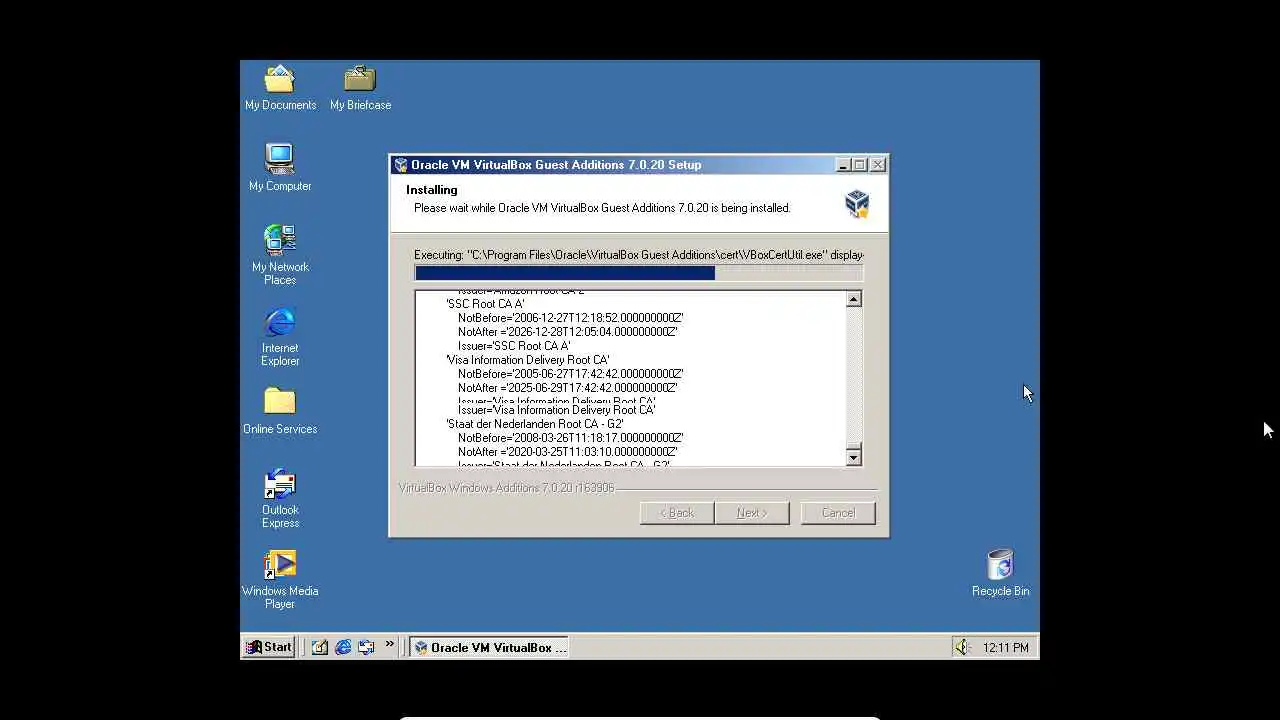Click the Next button in installer

tap(752, 513)
